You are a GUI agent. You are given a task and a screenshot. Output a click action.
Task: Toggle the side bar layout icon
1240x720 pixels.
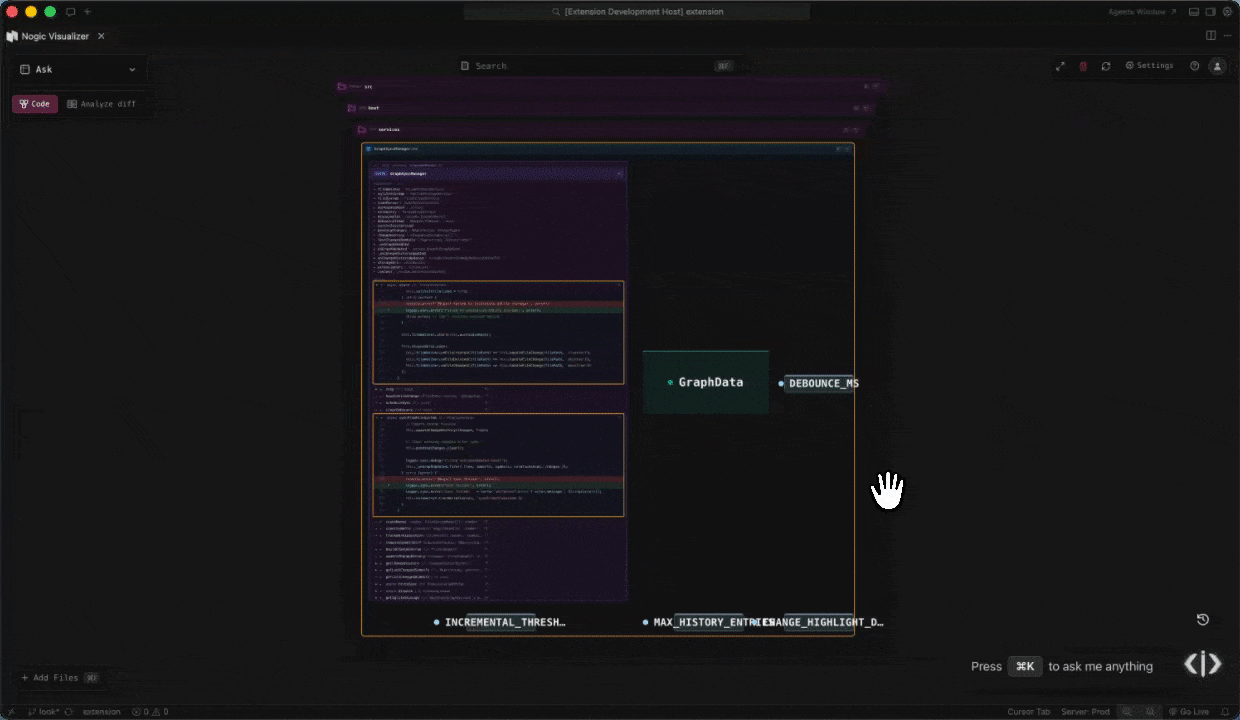[x=1210, y=12]
